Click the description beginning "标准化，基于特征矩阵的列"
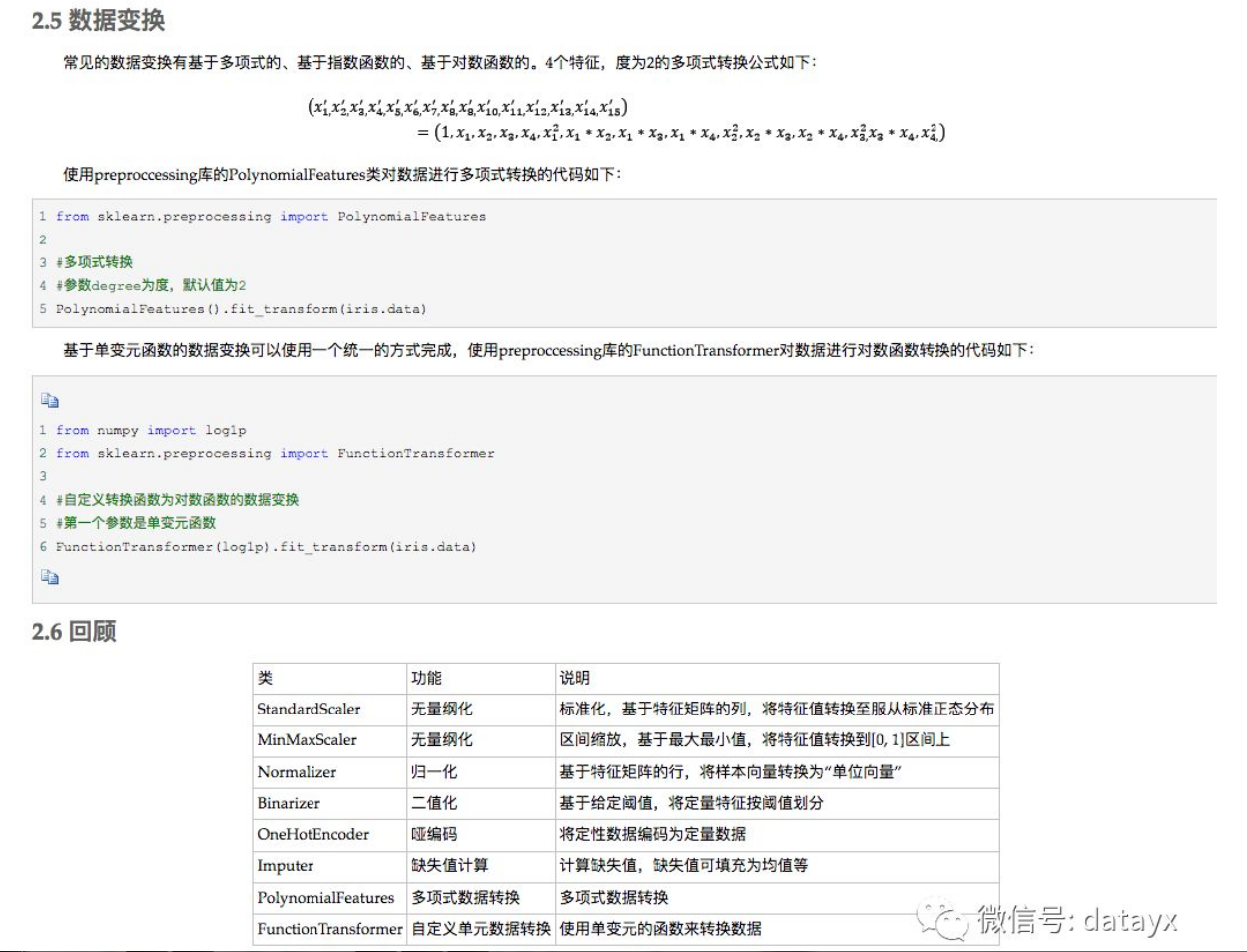This screenshot has width=1247, height=952. pyautogui.click(x=777, y=709)
